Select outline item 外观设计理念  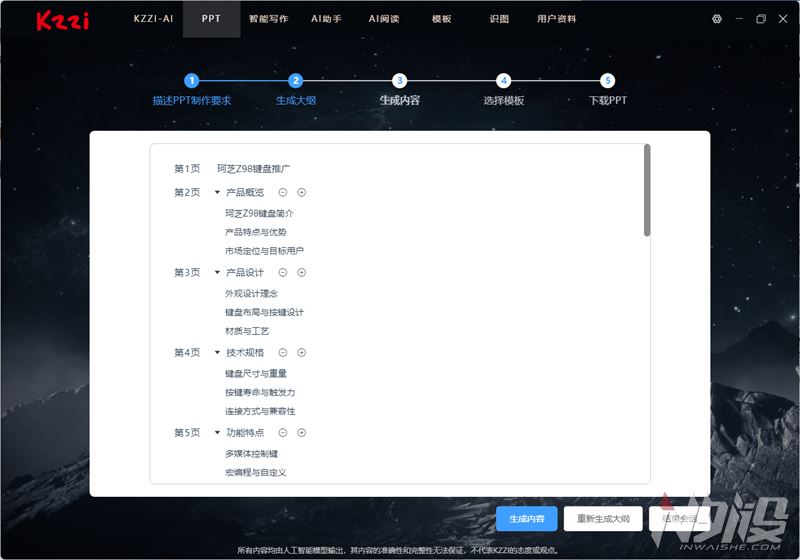click(x=252, y=293)
